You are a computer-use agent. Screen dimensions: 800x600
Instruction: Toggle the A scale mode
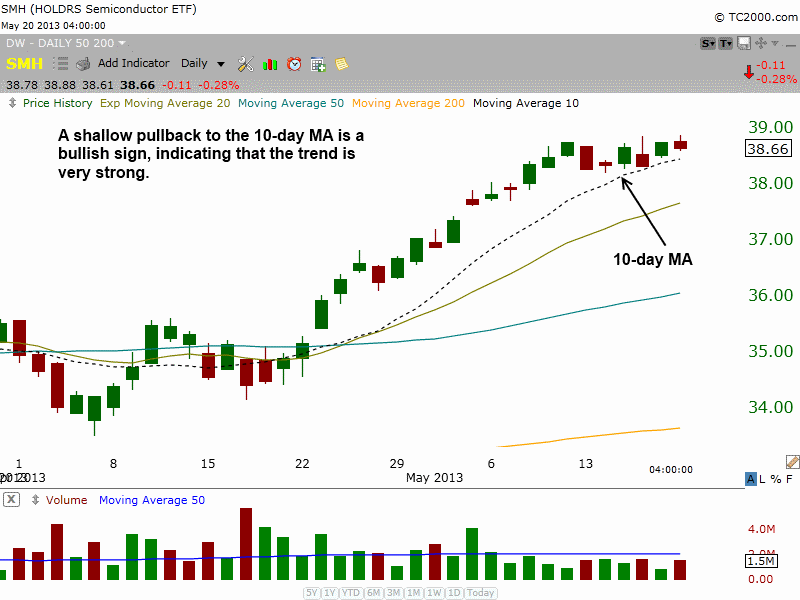pos(751,479)
